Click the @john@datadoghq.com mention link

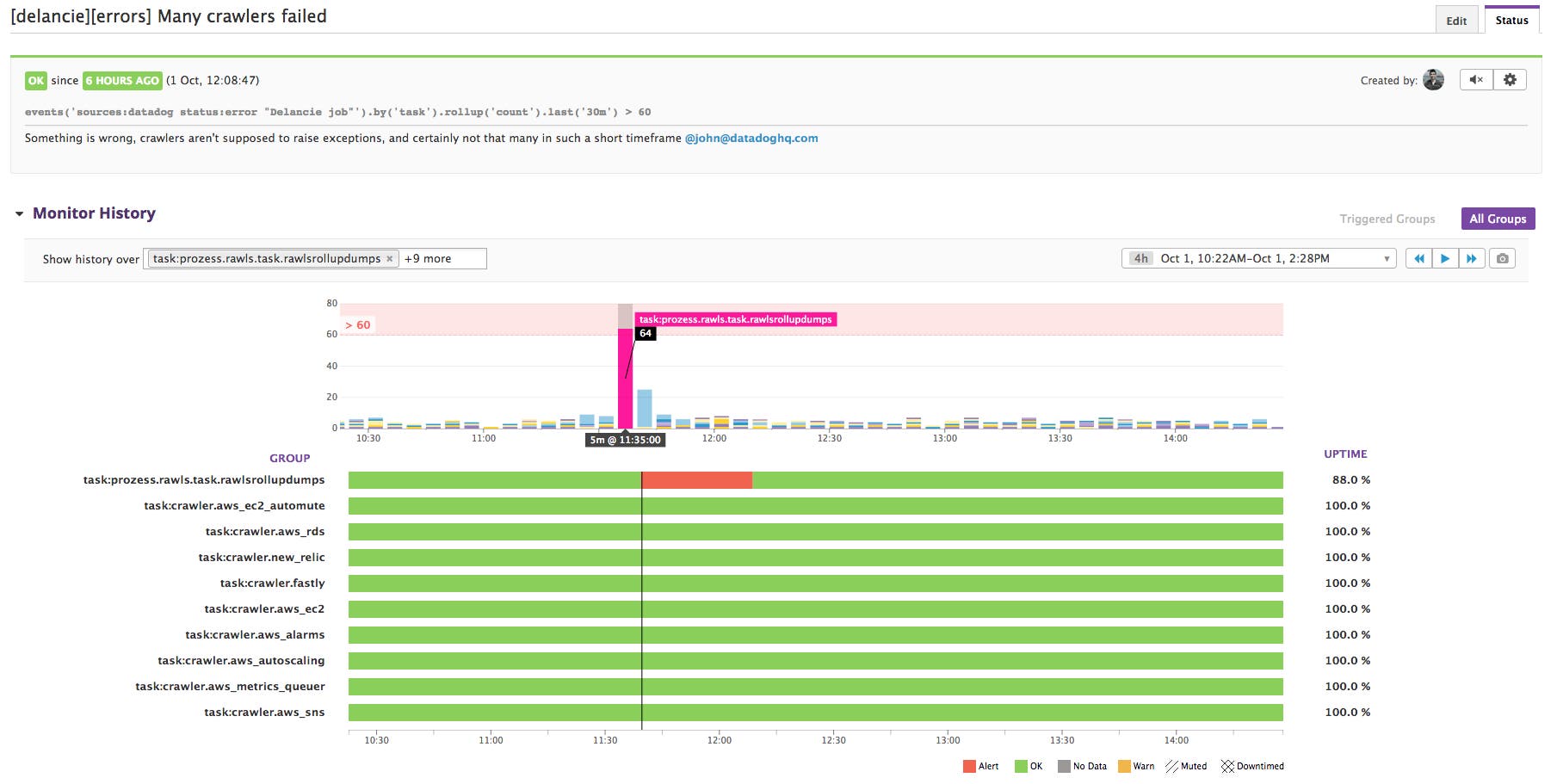pos(751,138)
